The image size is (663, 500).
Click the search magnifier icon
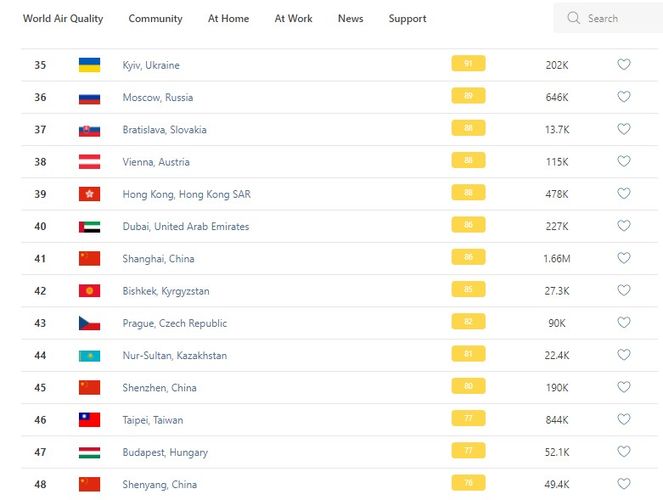[573, 18]
